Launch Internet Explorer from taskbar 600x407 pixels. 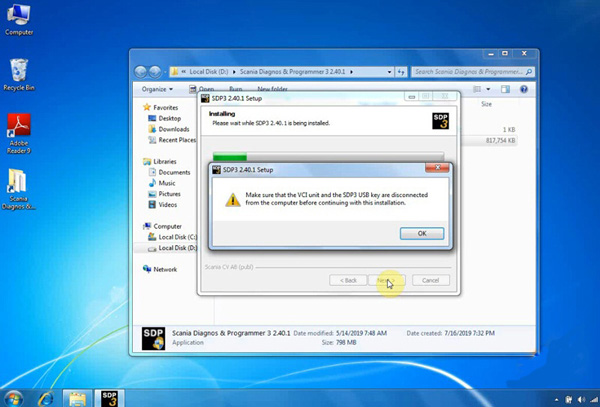pos(46,399)
